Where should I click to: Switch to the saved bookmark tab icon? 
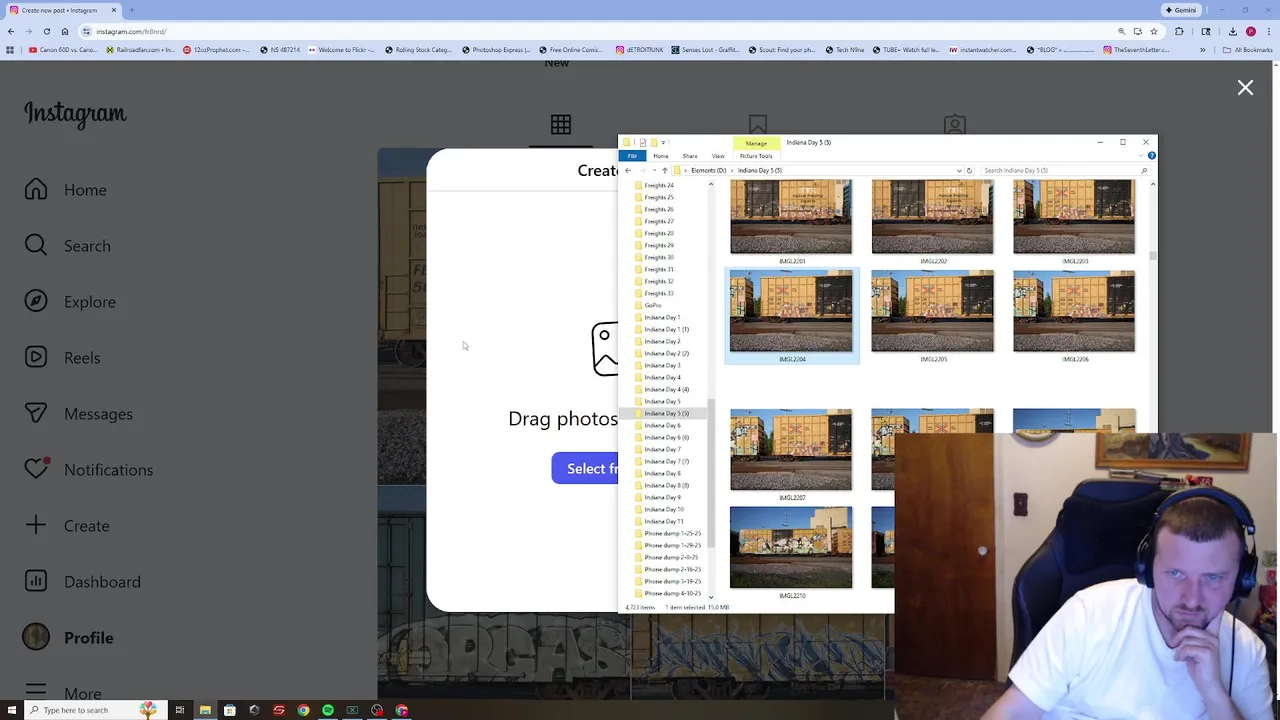click(x=757, y=125)
